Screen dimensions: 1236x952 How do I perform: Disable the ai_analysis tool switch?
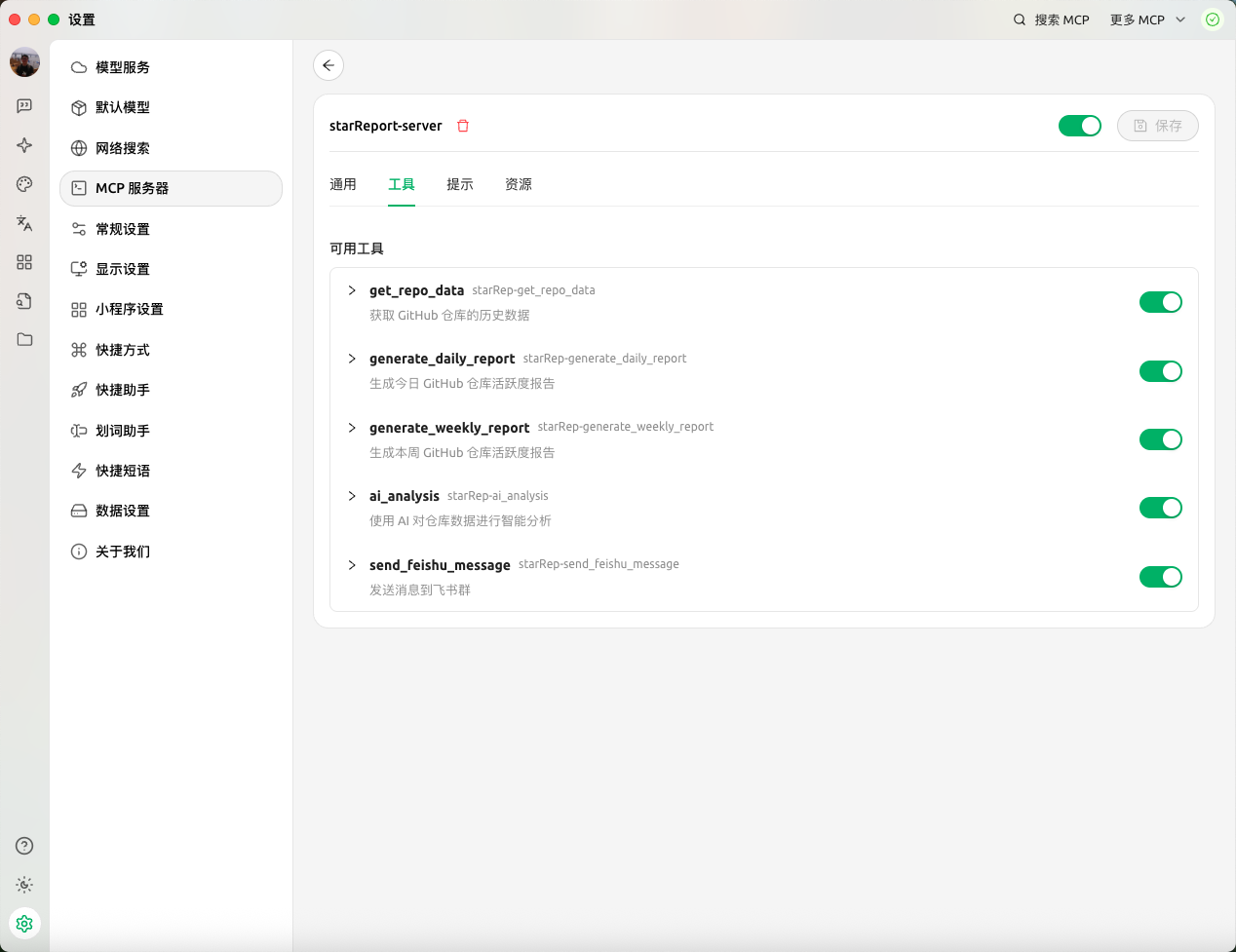click(1160, 508)
